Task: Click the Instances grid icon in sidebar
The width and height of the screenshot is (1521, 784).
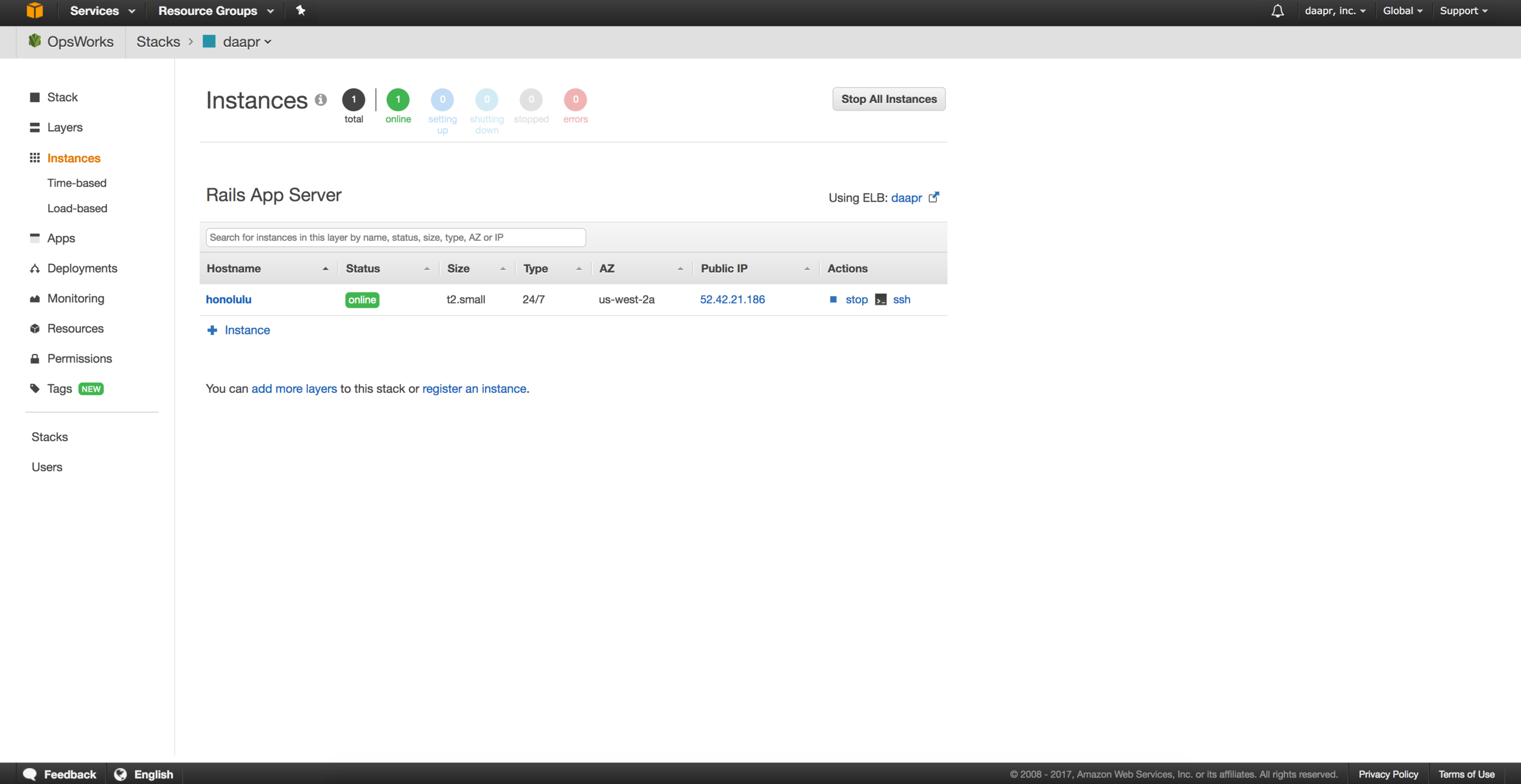Action: [35, 158]
